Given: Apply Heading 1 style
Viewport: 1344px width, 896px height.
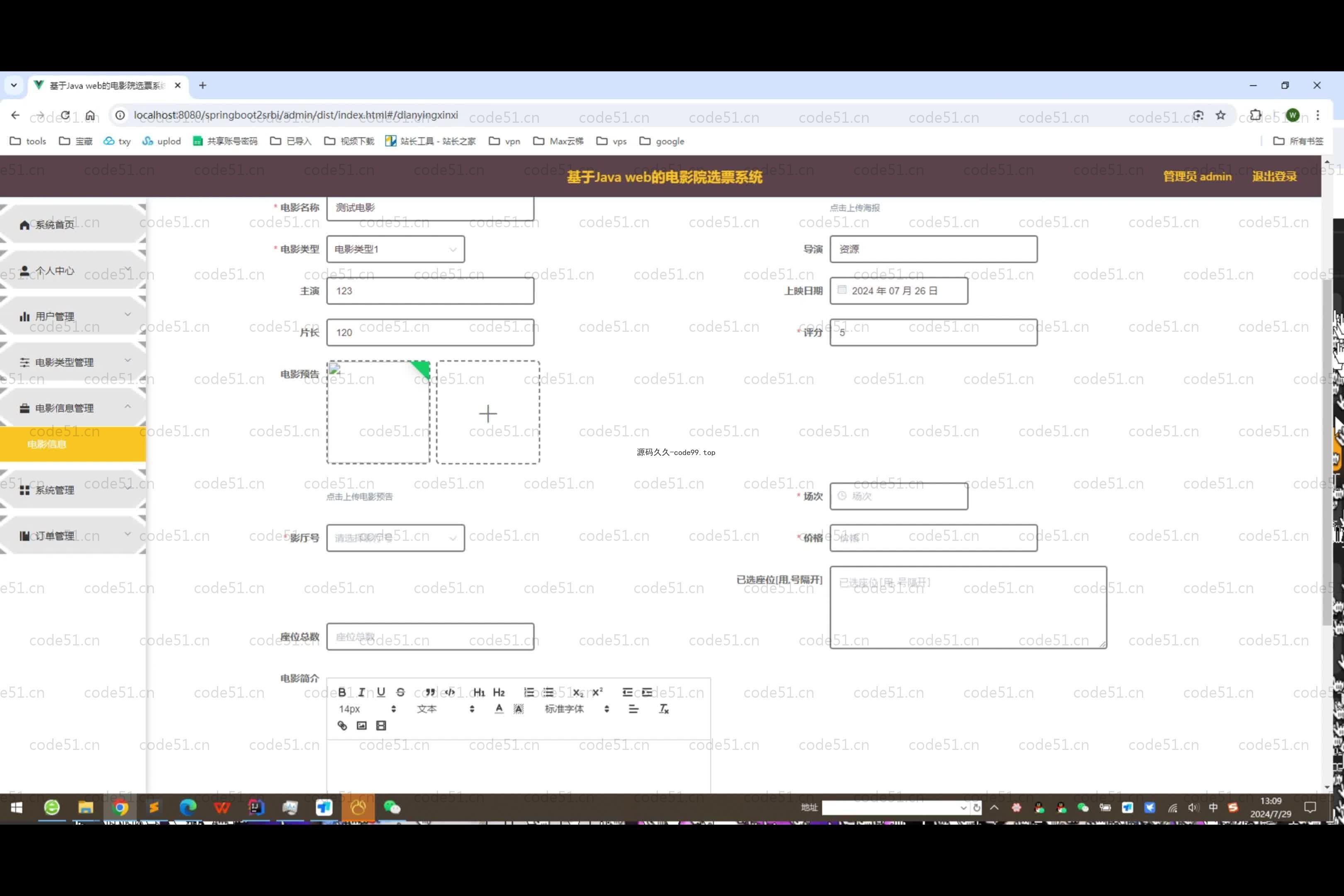Looking at the screenshot, I should click(479, 692).
